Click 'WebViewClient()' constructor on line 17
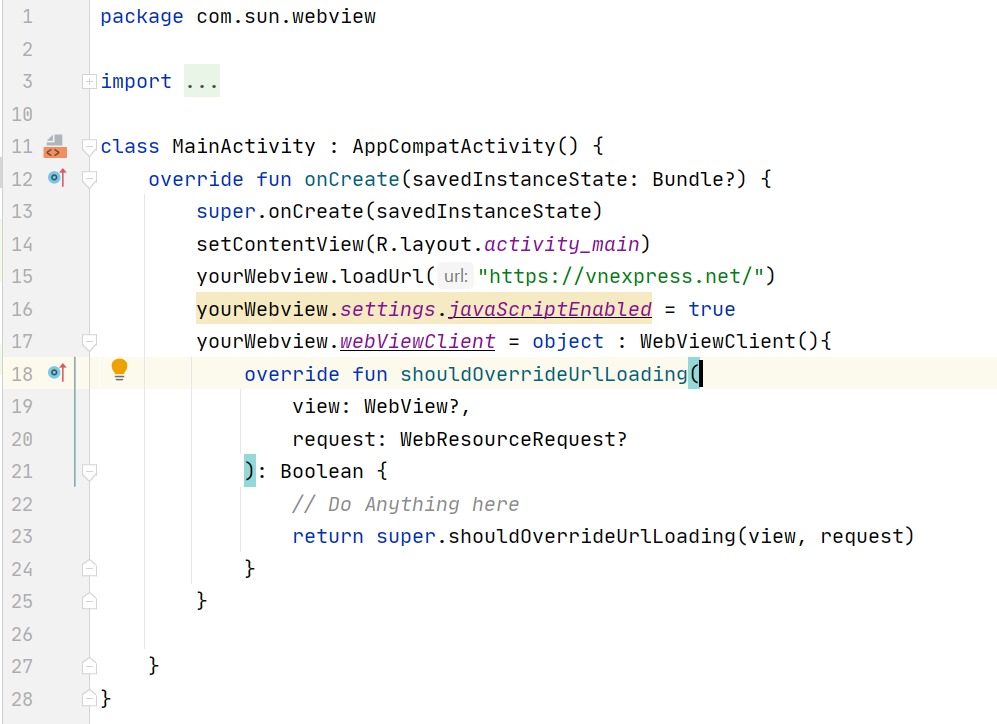 (x=729, y=341)
